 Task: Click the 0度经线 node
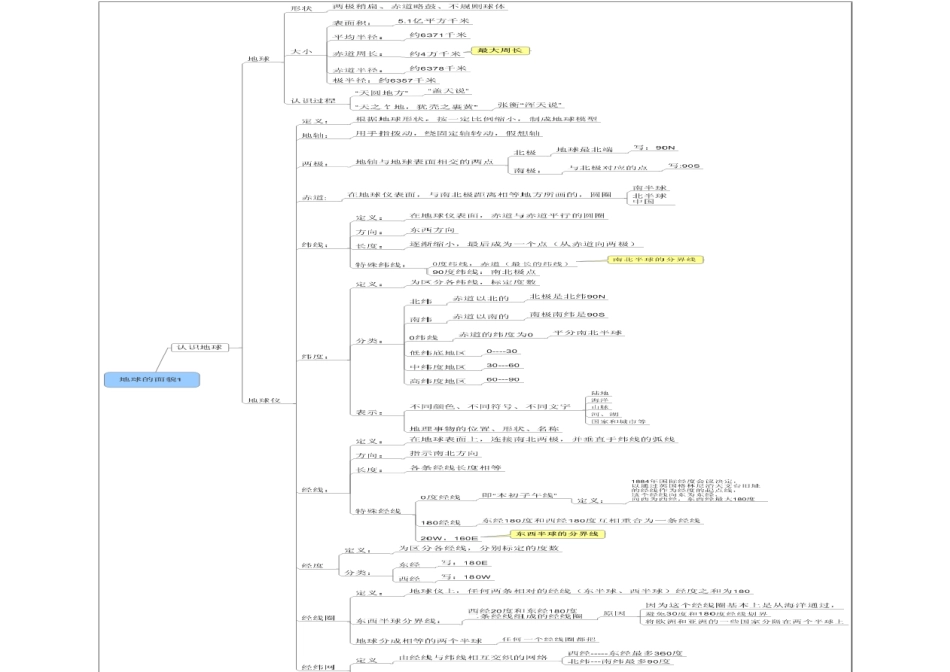coord(440,497)
